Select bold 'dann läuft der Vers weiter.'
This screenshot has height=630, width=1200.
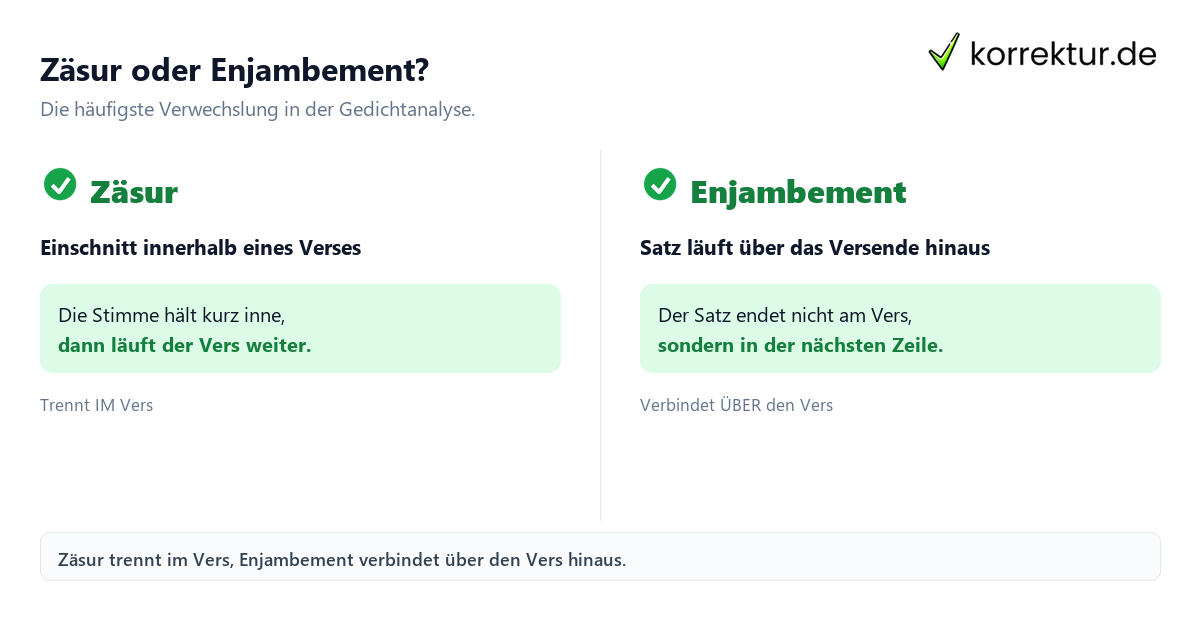coord(185,346)
